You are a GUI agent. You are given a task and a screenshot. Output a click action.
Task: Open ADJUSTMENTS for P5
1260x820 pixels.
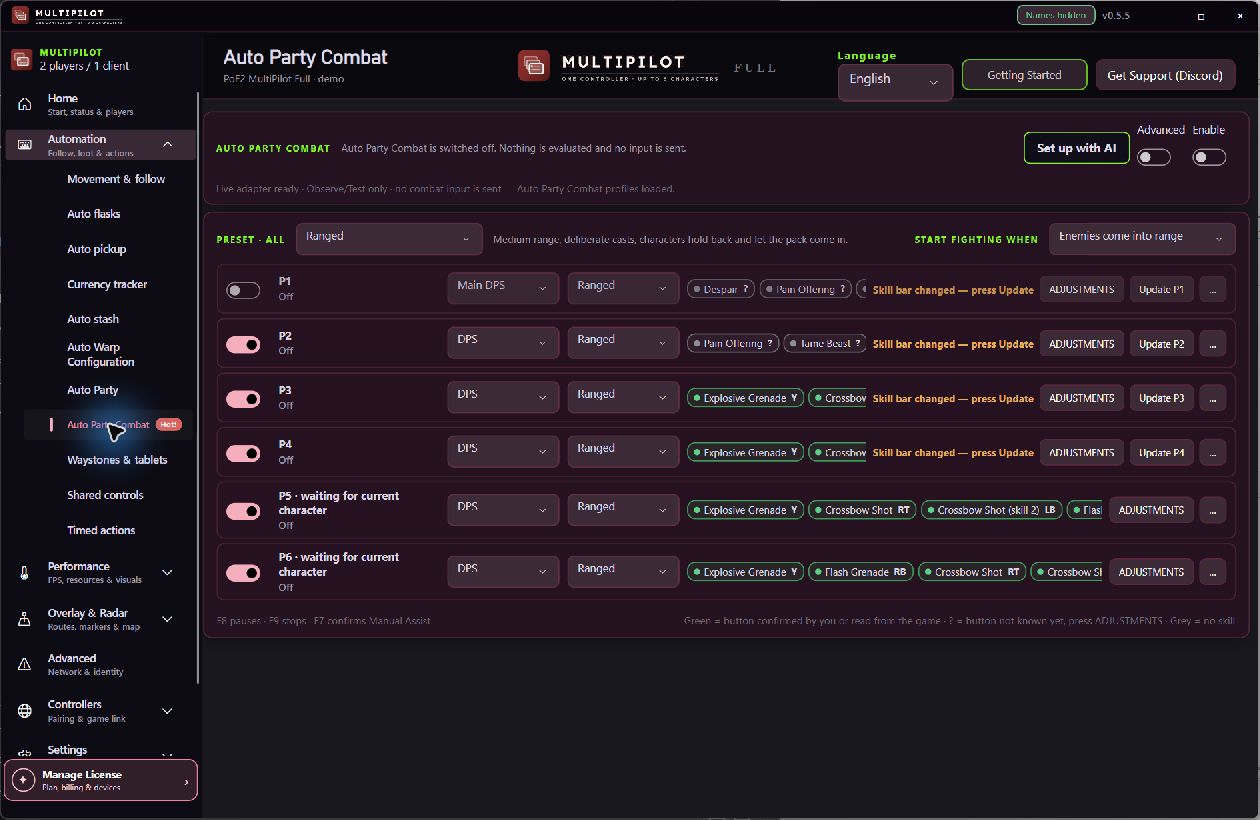(1151, 510)
